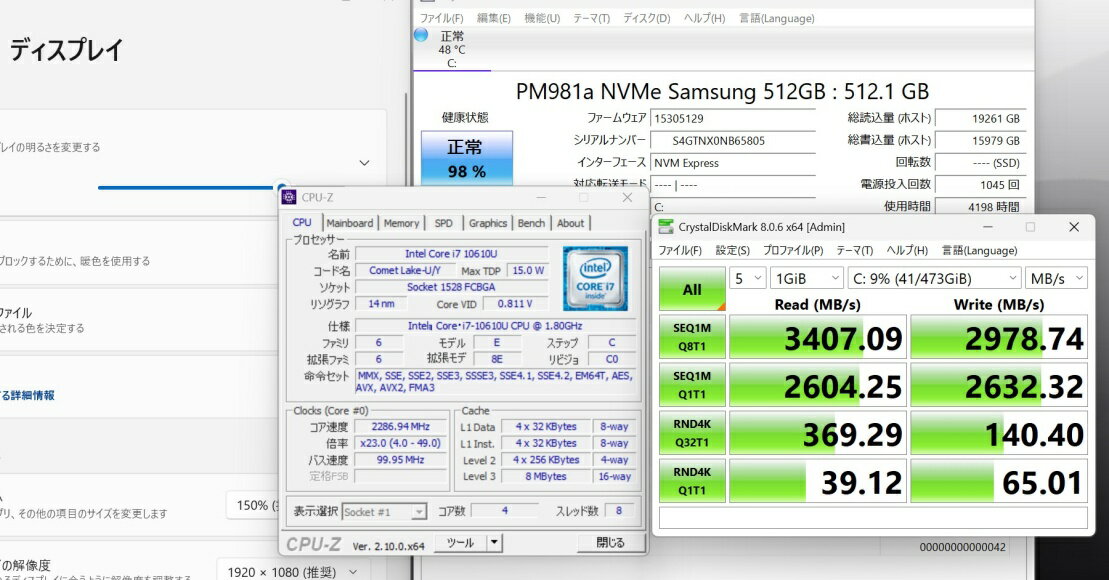The width and height of the screenshot is (1109, 580).
Task: Open the 設定(S) menu in CrystalDiskMark
Action: click(732, 250)
